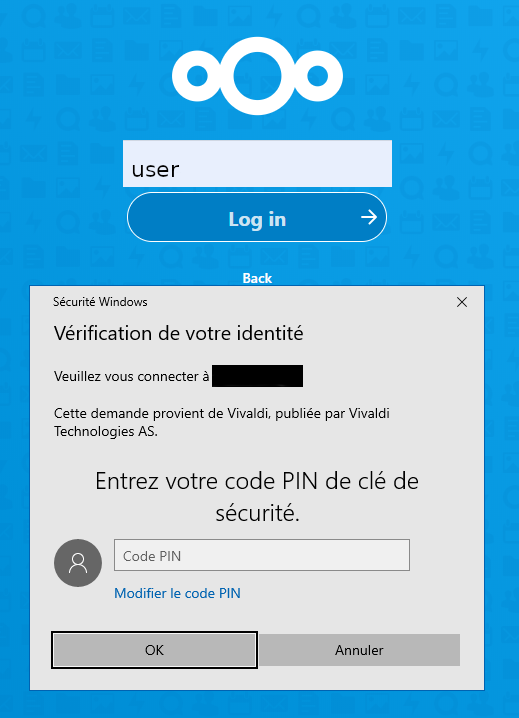Click the Entrez votre code PIN prompt text
The image size is (519, 718).
click(257, 497)
